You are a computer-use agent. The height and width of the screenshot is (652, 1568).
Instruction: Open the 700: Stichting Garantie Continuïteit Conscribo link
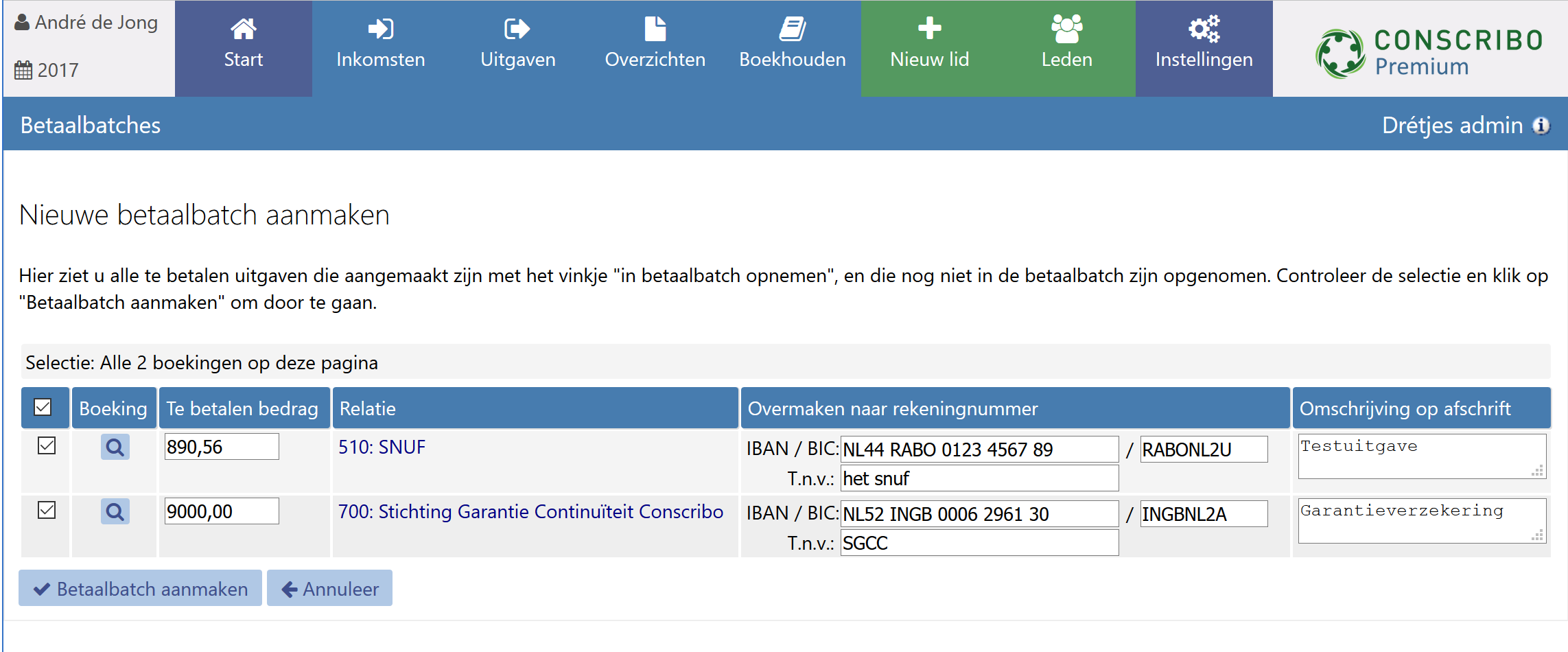[530, 512]
